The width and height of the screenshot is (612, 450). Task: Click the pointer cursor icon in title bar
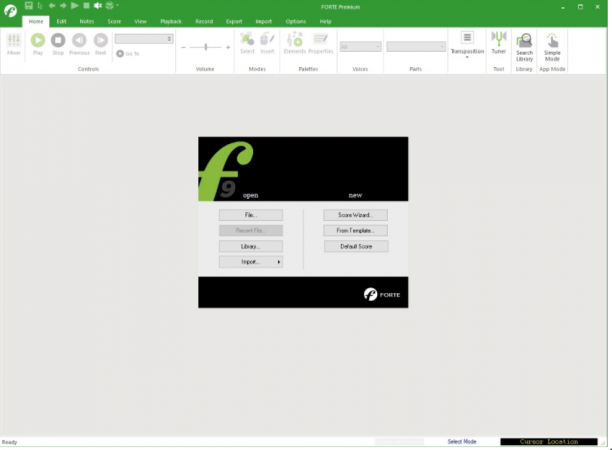40,5
